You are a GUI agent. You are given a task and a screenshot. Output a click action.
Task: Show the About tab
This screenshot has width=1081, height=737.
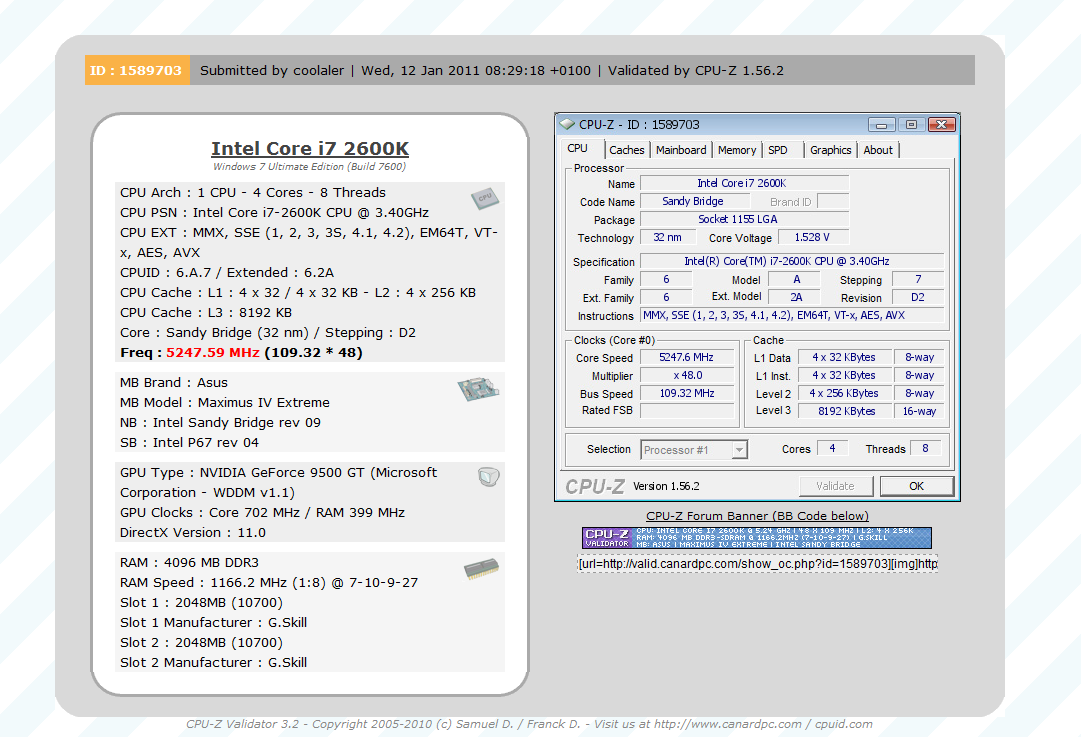[x=878, y=150]
